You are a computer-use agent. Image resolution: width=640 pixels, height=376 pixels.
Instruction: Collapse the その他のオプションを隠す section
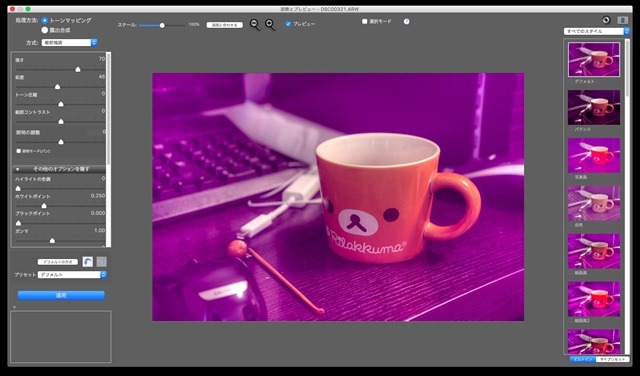tap(59, 169)
